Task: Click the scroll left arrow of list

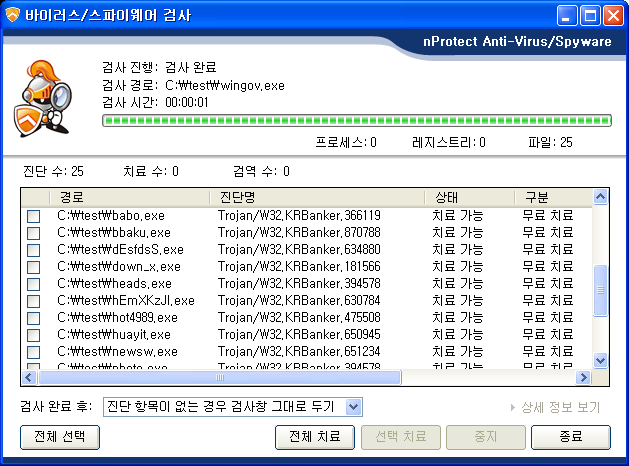Action: point(29,377)
